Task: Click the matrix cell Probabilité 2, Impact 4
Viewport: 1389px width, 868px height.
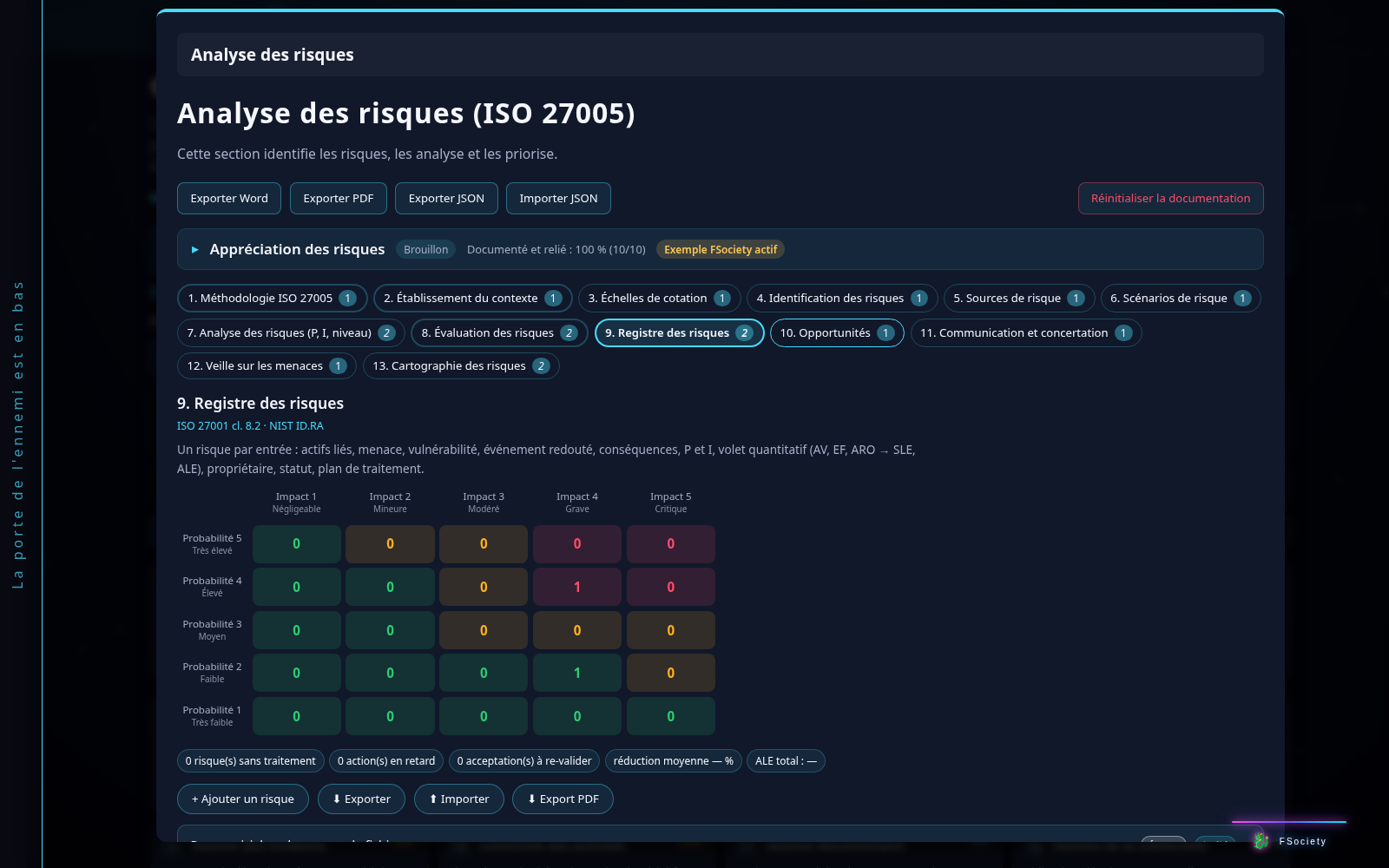Action: pyautogui.click(x=577, y=673)
